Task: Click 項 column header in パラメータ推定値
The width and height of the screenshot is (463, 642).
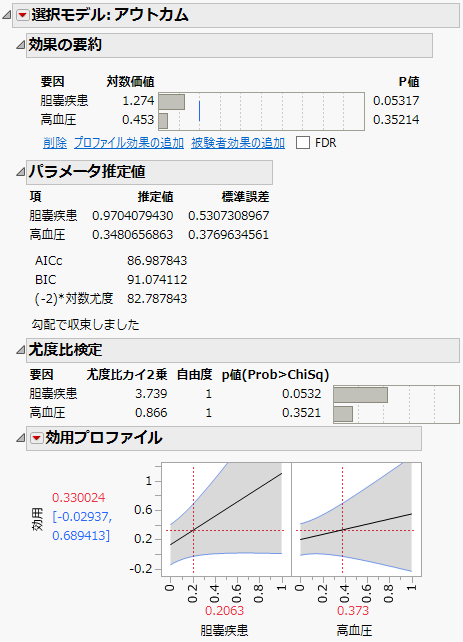Action: tap(36, 197)
